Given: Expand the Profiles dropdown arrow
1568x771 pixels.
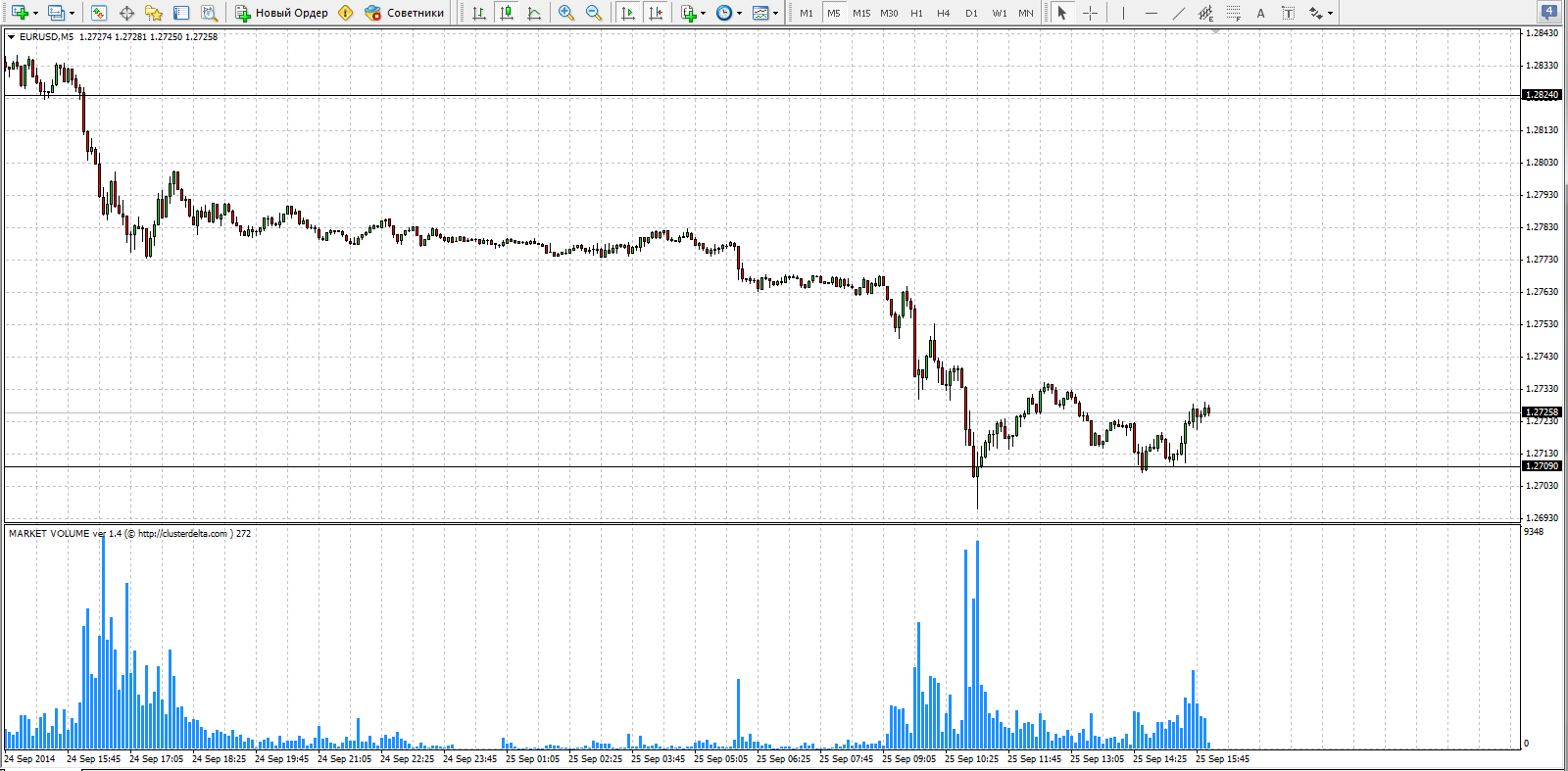Looking at the screenshot, I should pos(73,13).
